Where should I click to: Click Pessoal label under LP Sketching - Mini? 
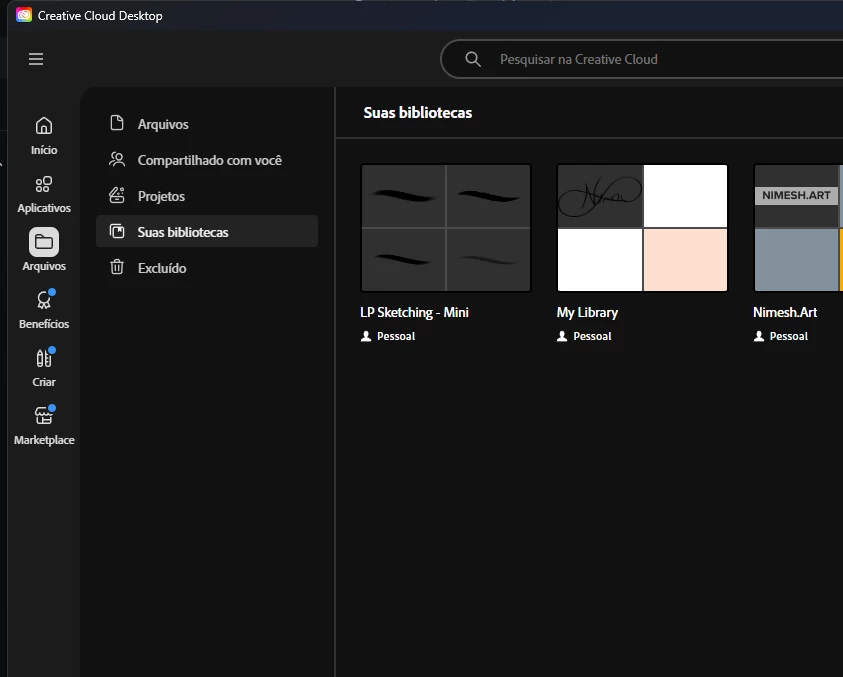(396, 336)
